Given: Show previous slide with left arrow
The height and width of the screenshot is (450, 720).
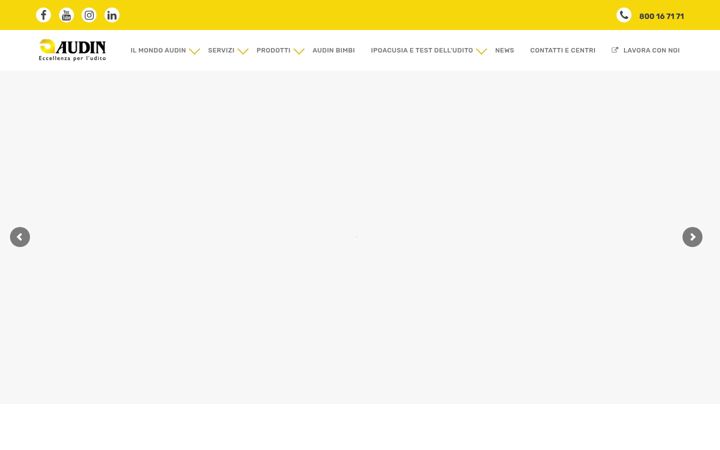Looking at the screenshot, I should click(x=20, y=237).
